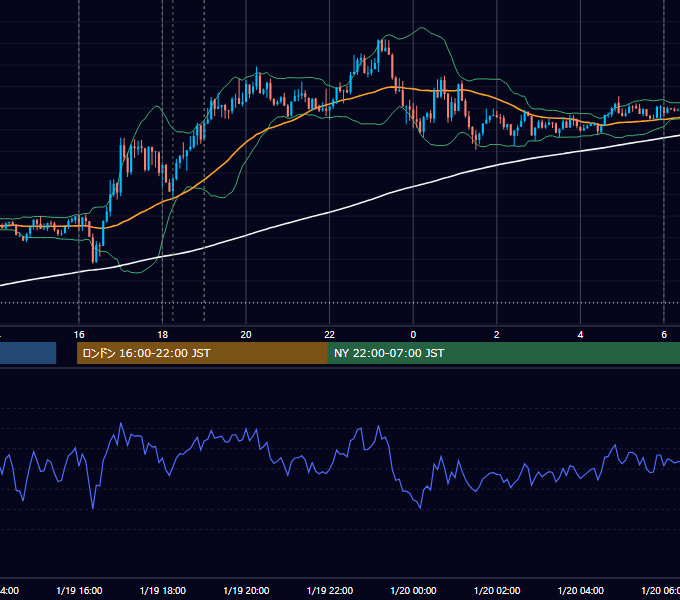Screen dimensions: 680x600
Task: Click the "2" hour label on price chart axis
Action: (497, 335)
